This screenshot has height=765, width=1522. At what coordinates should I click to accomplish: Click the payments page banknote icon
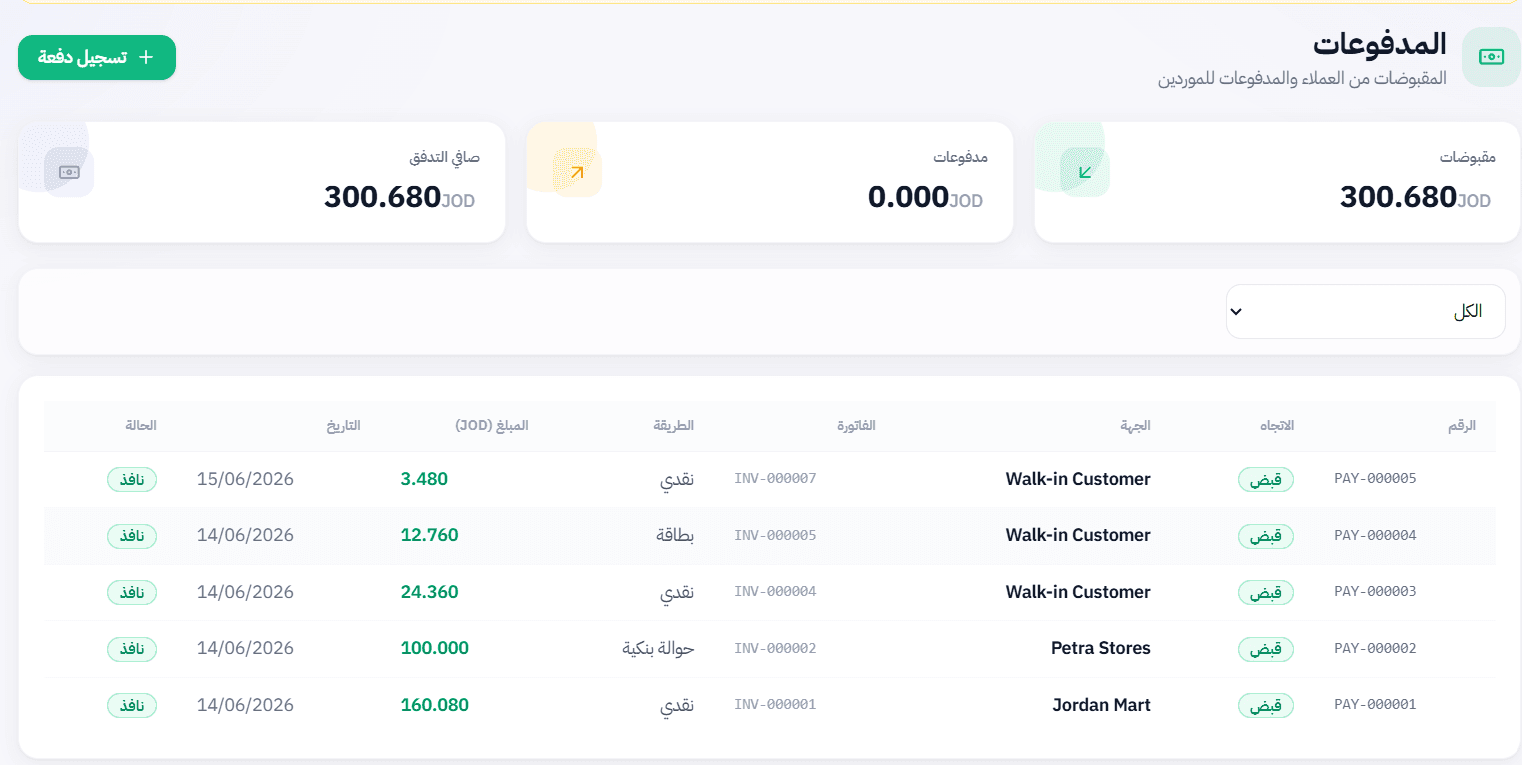(x=1491, y=57)
